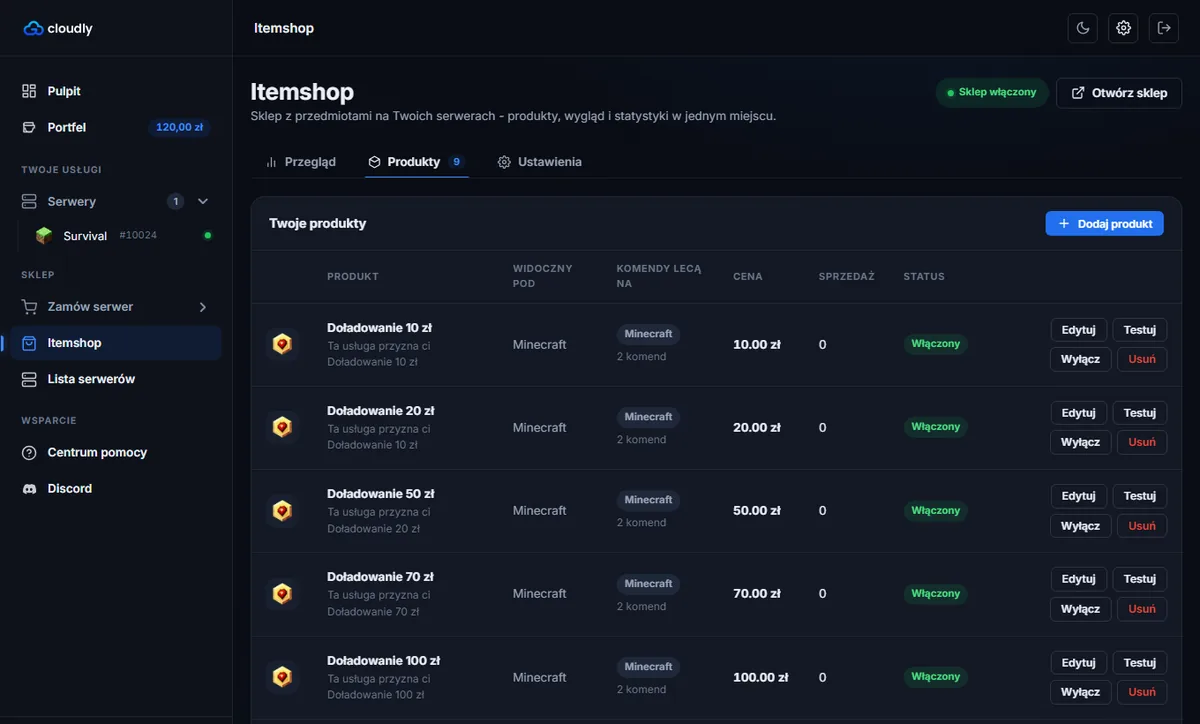Click the Portfel wallet icon
The width and height of the screenshot is (1200, 724).
[29, 127]
